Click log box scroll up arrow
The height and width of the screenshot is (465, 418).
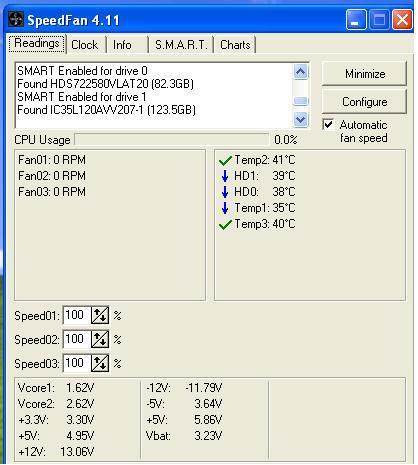pos(301,72)
